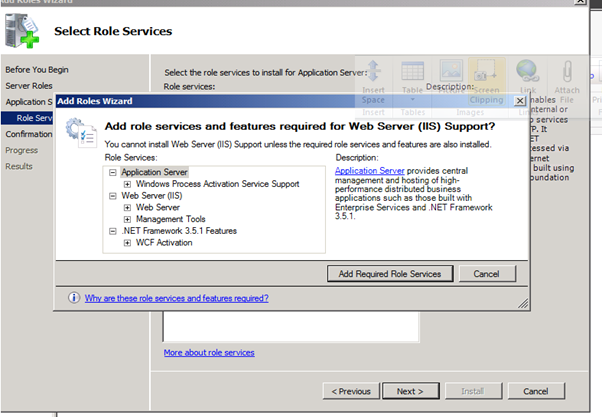602x417 pixels.
Task: Collapse .NET Framework 3.5.1 Features node
Action: pos(112,231)
